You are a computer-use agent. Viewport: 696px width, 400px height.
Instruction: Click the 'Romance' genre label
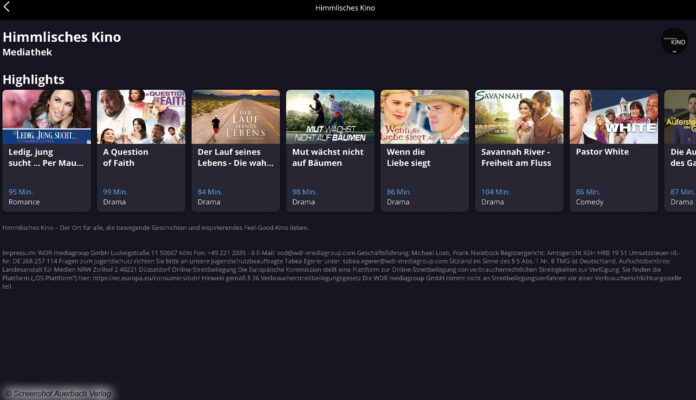24,202
